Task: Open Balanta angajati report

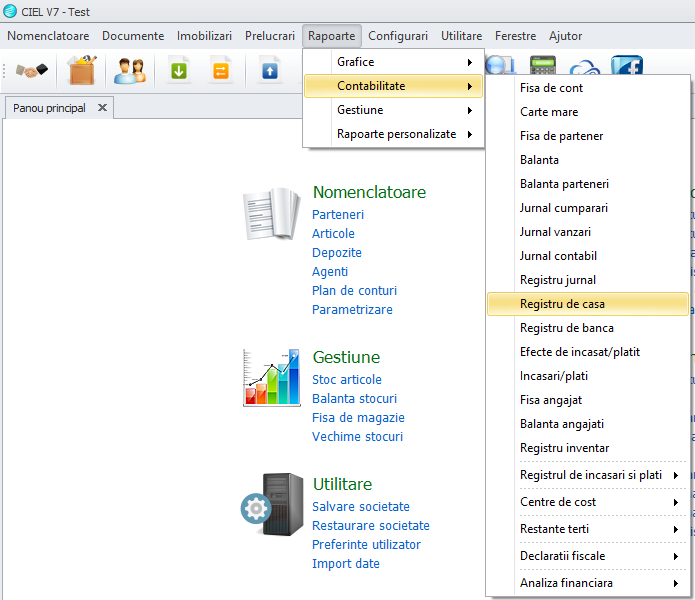Action: (588, 424)
